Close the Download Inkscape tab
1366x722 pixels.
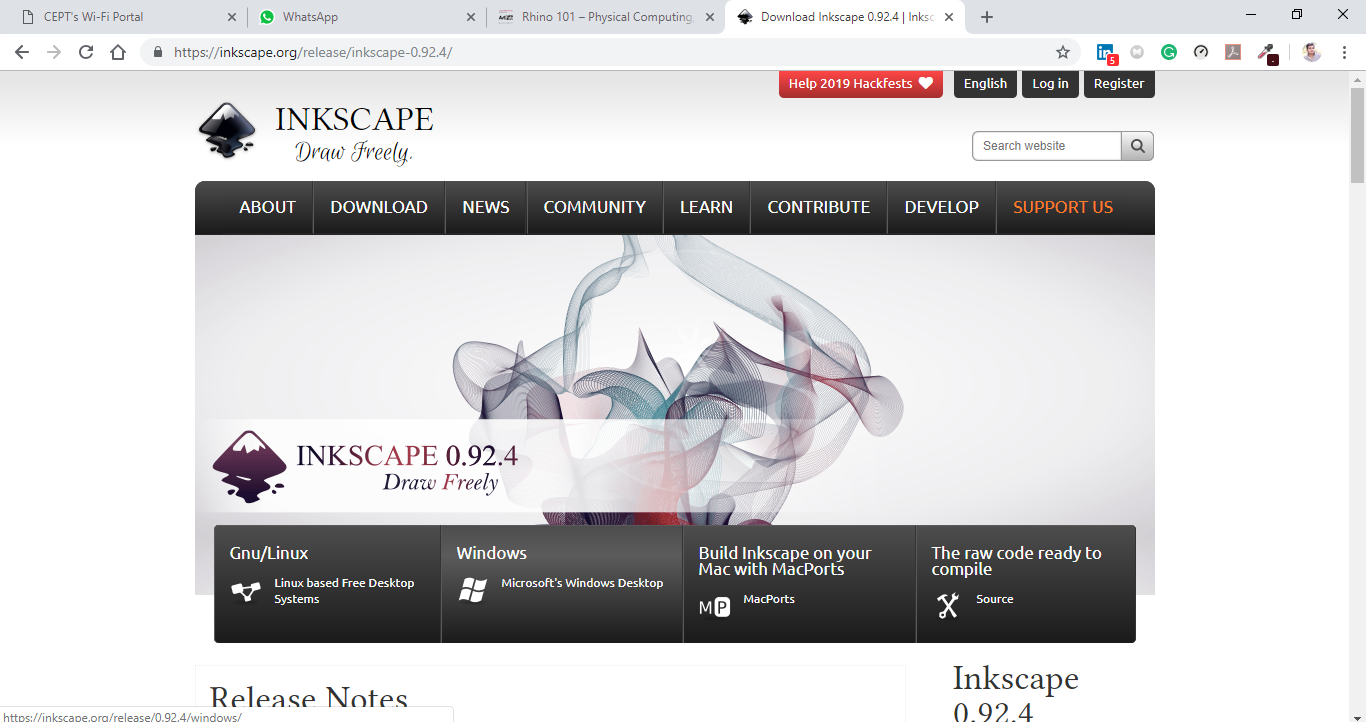point(949,17)
